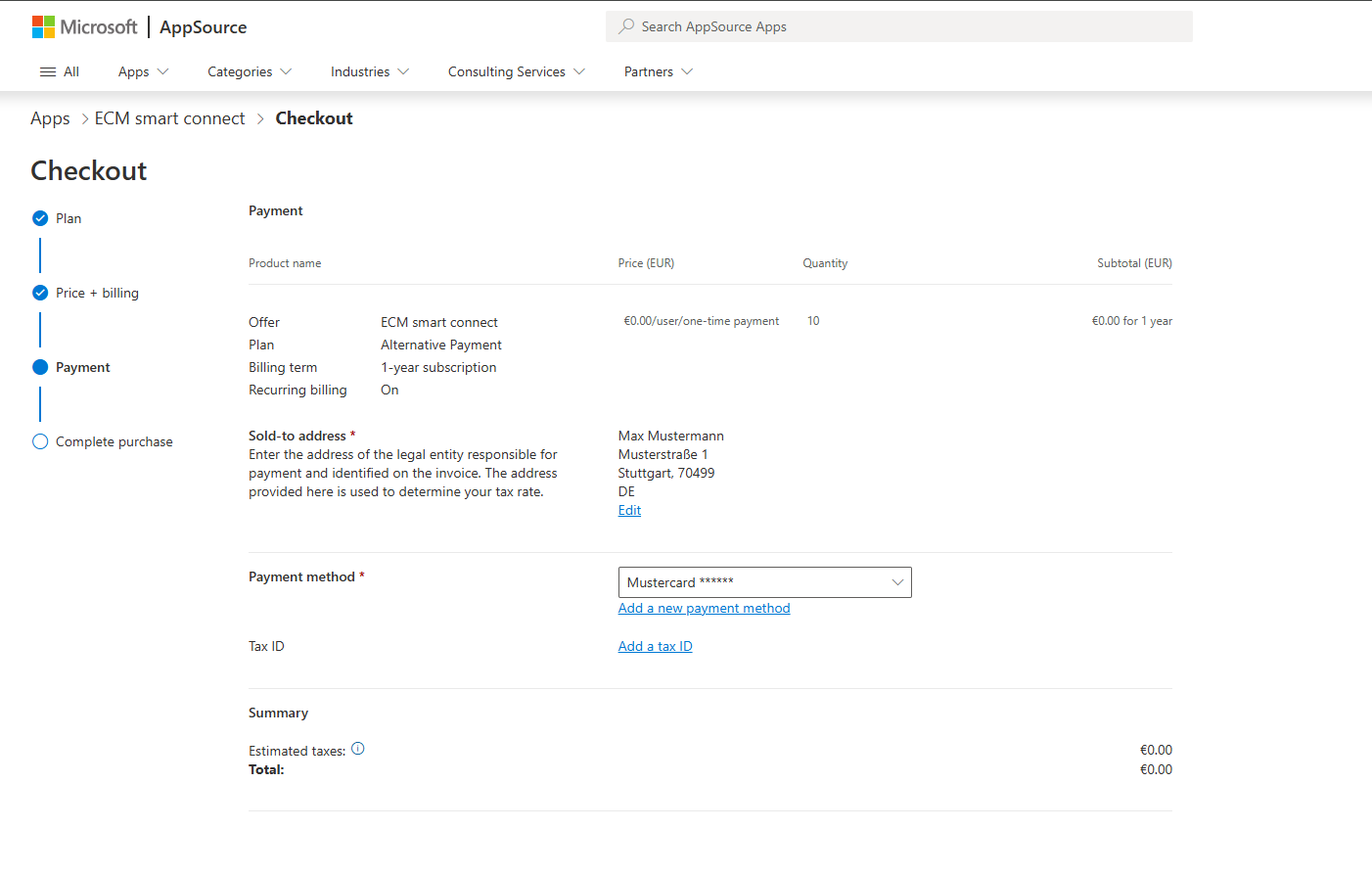
Task: Select the Complete purchase step label
Action: tap(114, 441)
